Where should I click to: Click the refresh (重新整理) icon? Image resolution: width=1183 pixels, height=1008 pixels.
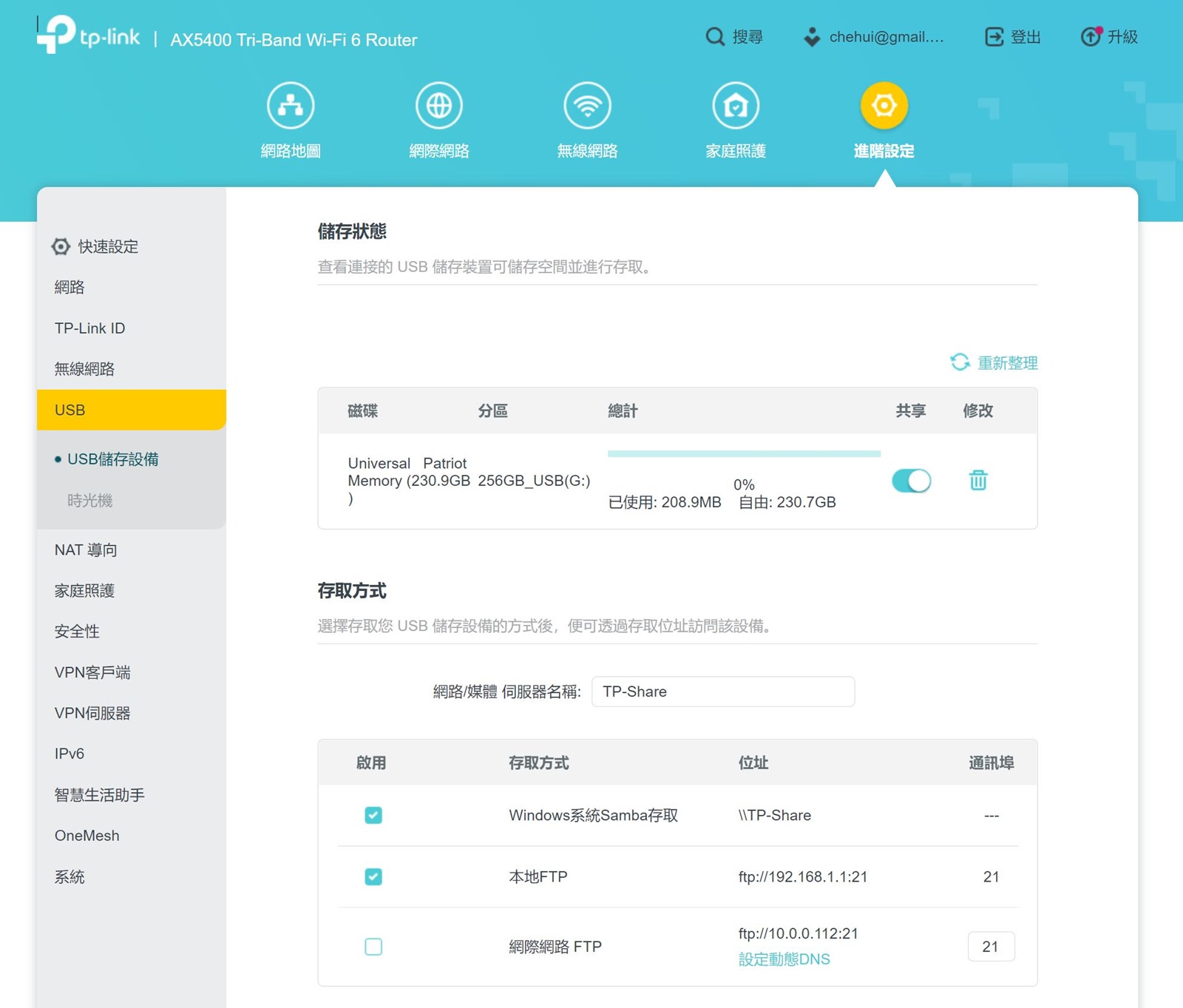960,362
